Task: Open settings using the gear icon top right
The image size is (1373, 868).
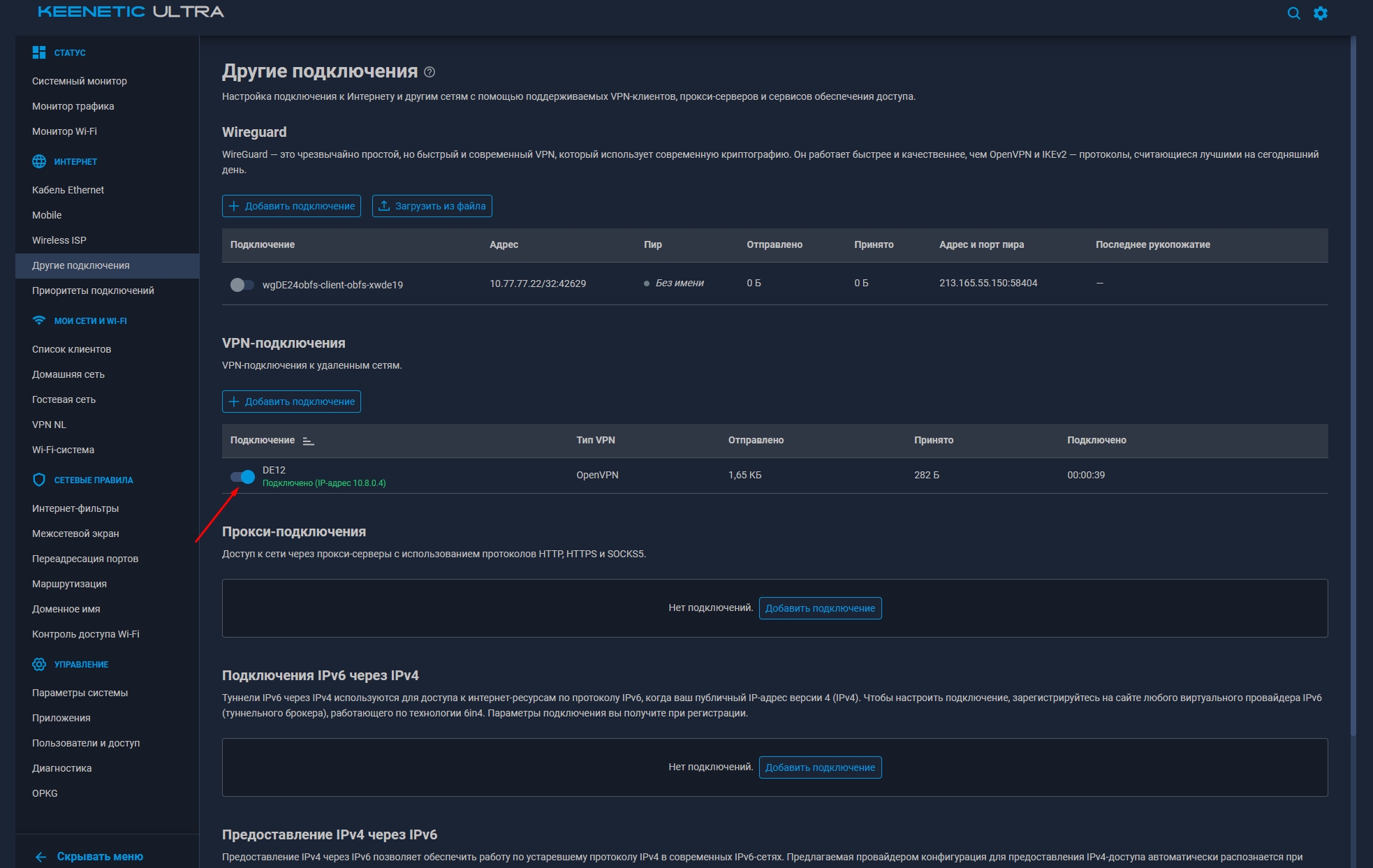Action: point(1321,13)
